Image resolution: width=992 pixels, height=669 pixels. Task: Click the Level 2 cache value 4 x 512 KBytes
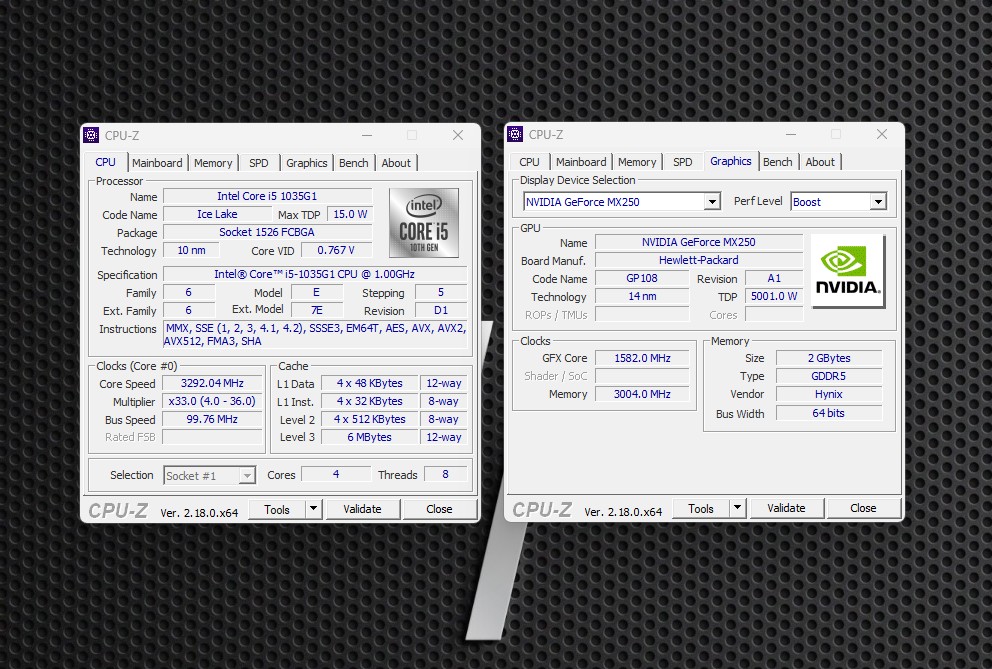click(369, 419)
